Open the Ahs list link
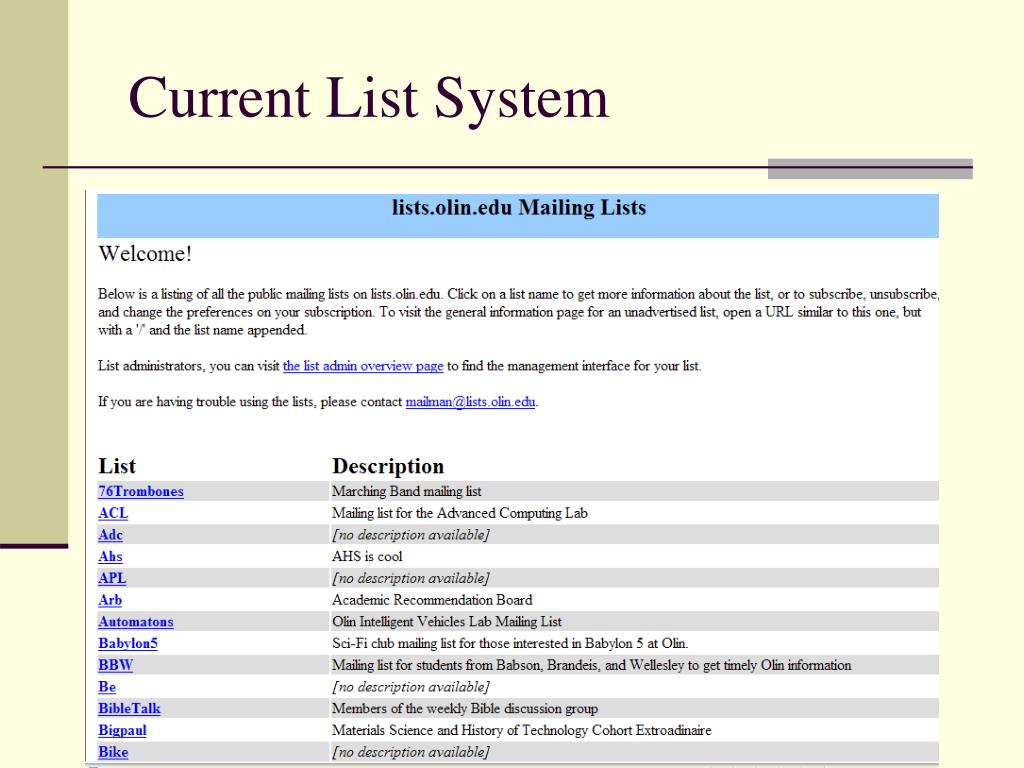The image size is (1024, 768). (x=110, y=556)
